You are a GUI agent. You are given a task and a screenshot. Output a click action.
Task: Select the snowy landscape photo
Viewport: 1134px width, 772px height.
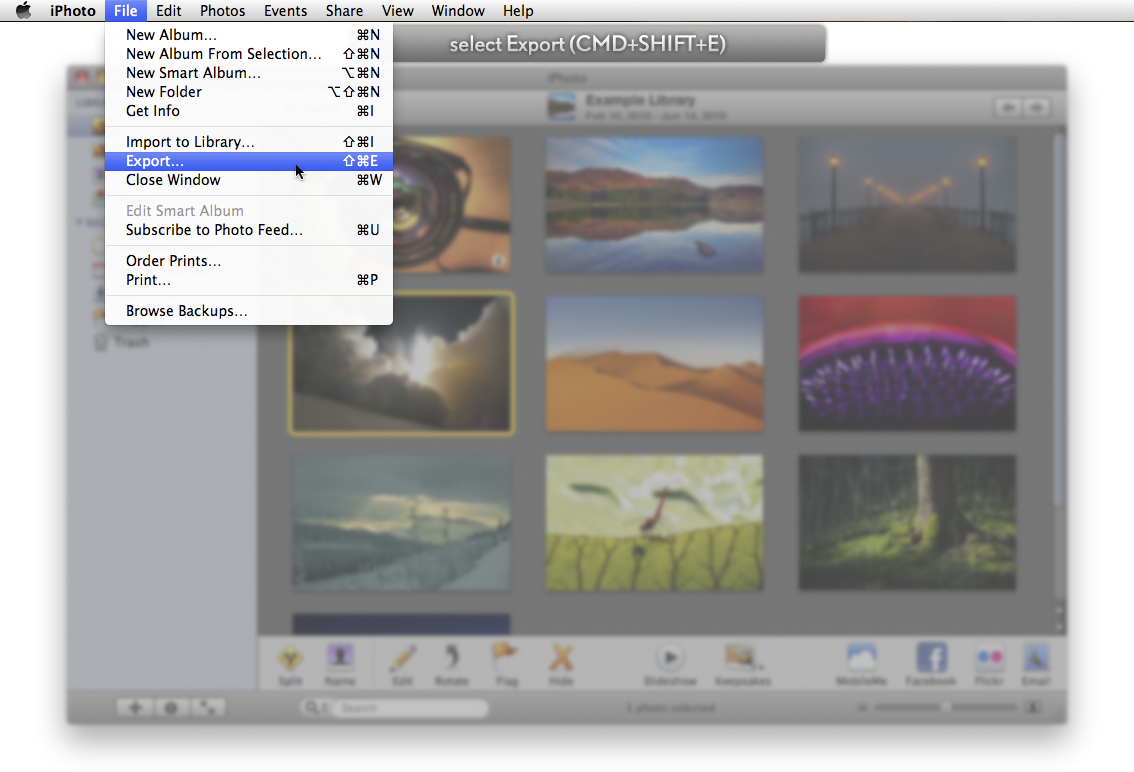tap(401, 522)
